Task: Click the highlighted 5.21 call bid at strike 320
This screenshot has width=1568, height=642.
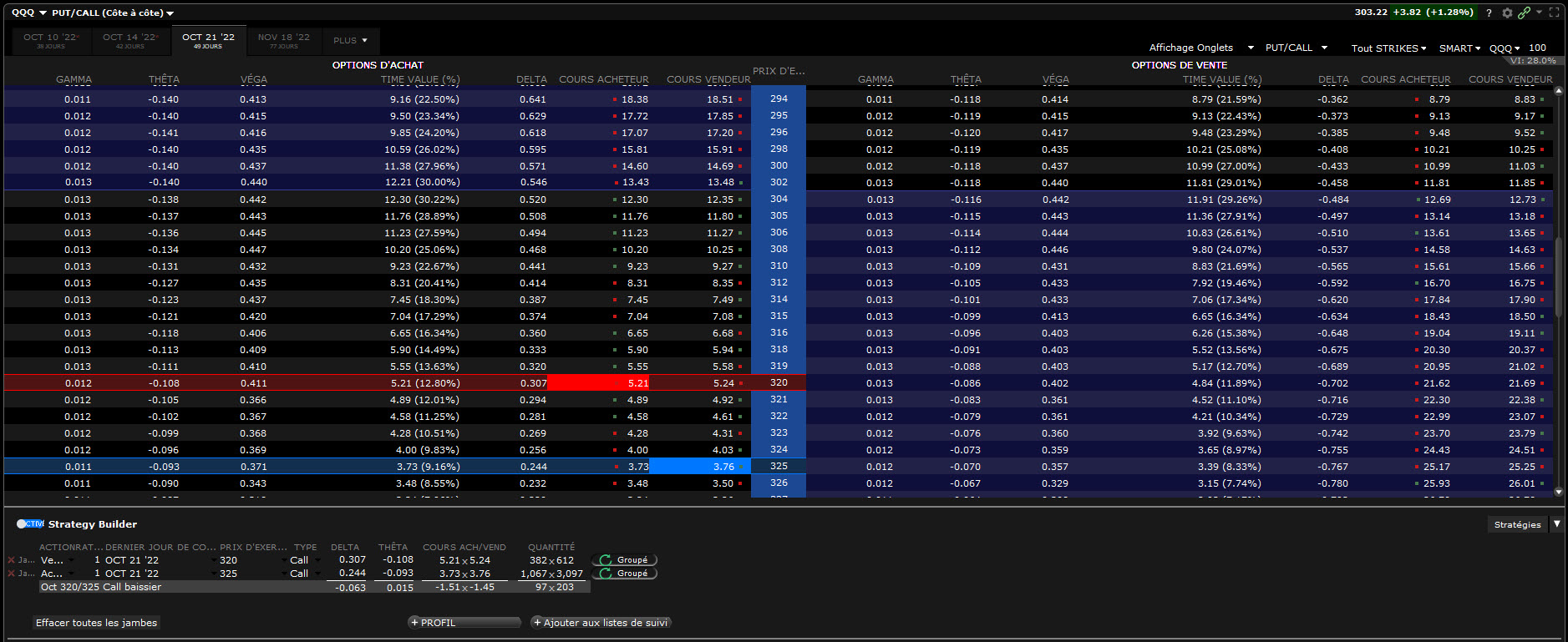Action: point(598,382)
